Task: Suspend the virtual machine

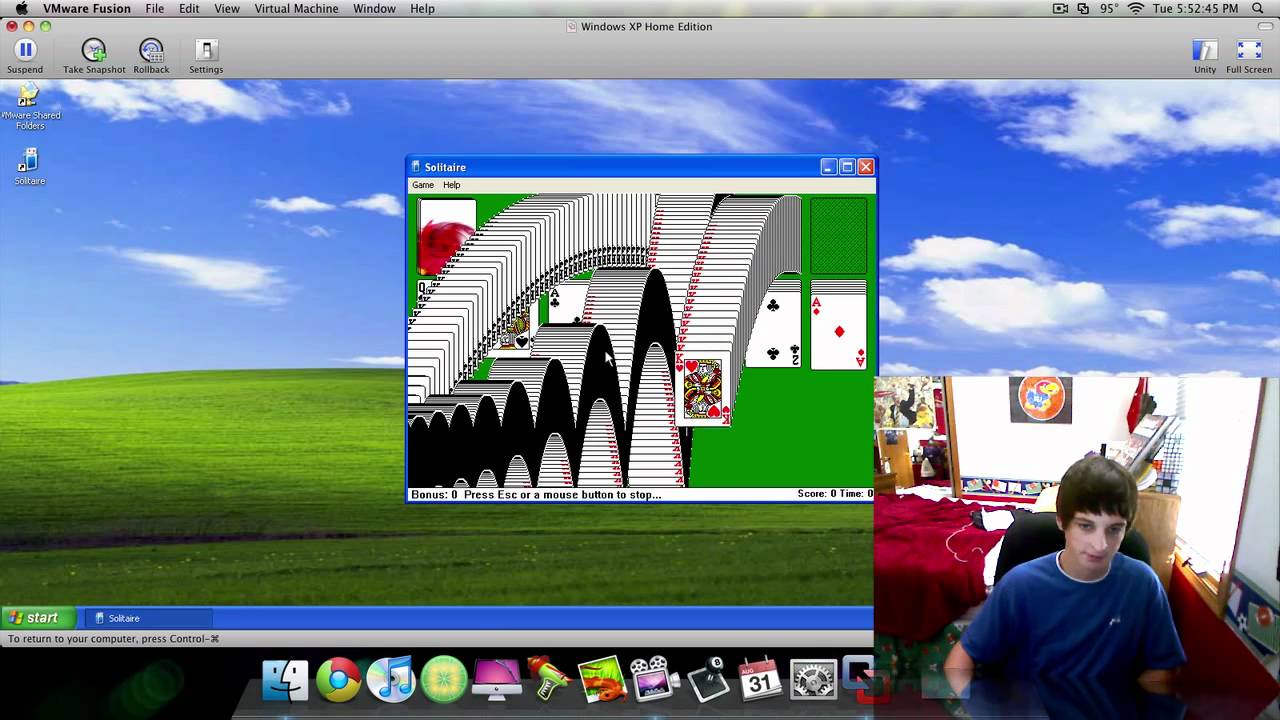Action: pyautogui.click(x=25, y=56)
